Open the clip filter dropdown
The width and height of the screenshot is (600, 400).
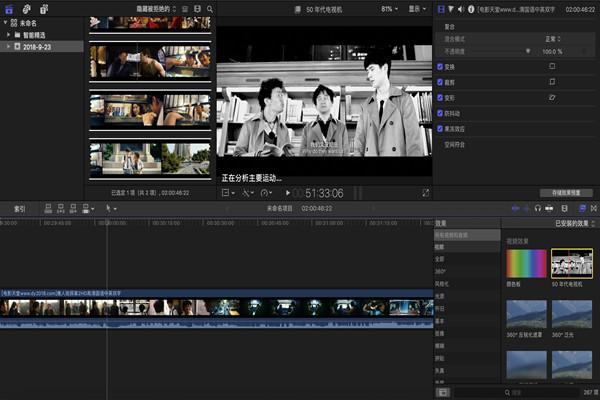pyautogui.click(x=156, y=9)
